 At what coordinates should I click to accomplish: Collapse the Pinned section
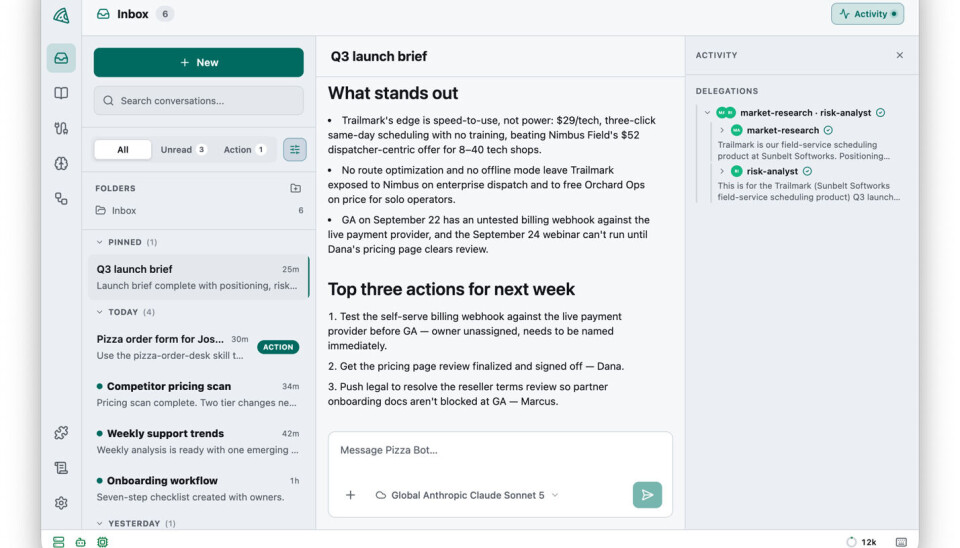100,242
